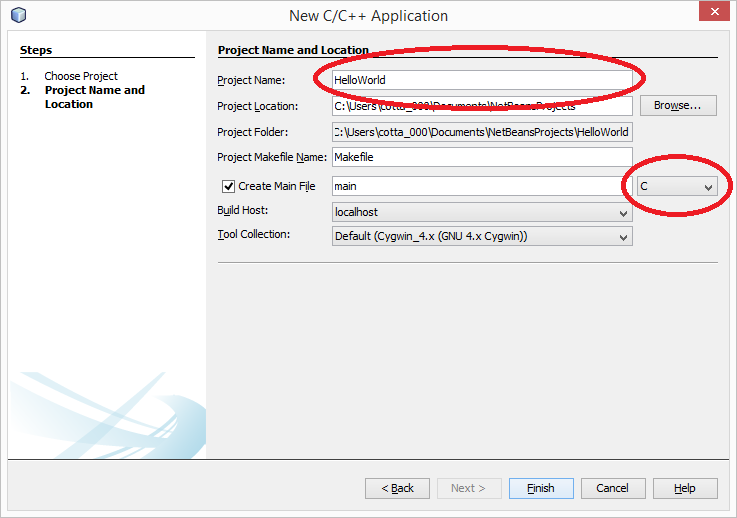Click the Project Location label
Viewport: 737px width, 518px height.
click(258, 106)
